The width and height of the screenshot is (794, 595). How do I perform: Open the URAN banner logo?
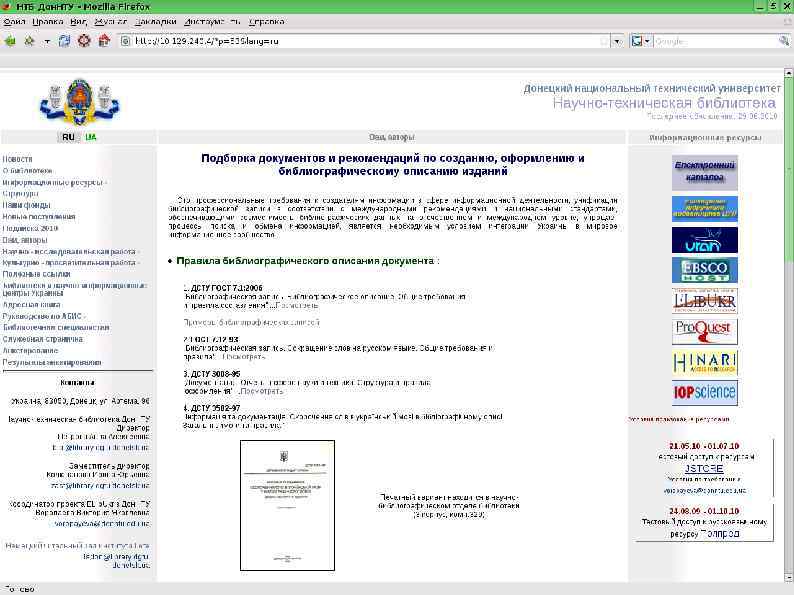(x=704, y=240)
